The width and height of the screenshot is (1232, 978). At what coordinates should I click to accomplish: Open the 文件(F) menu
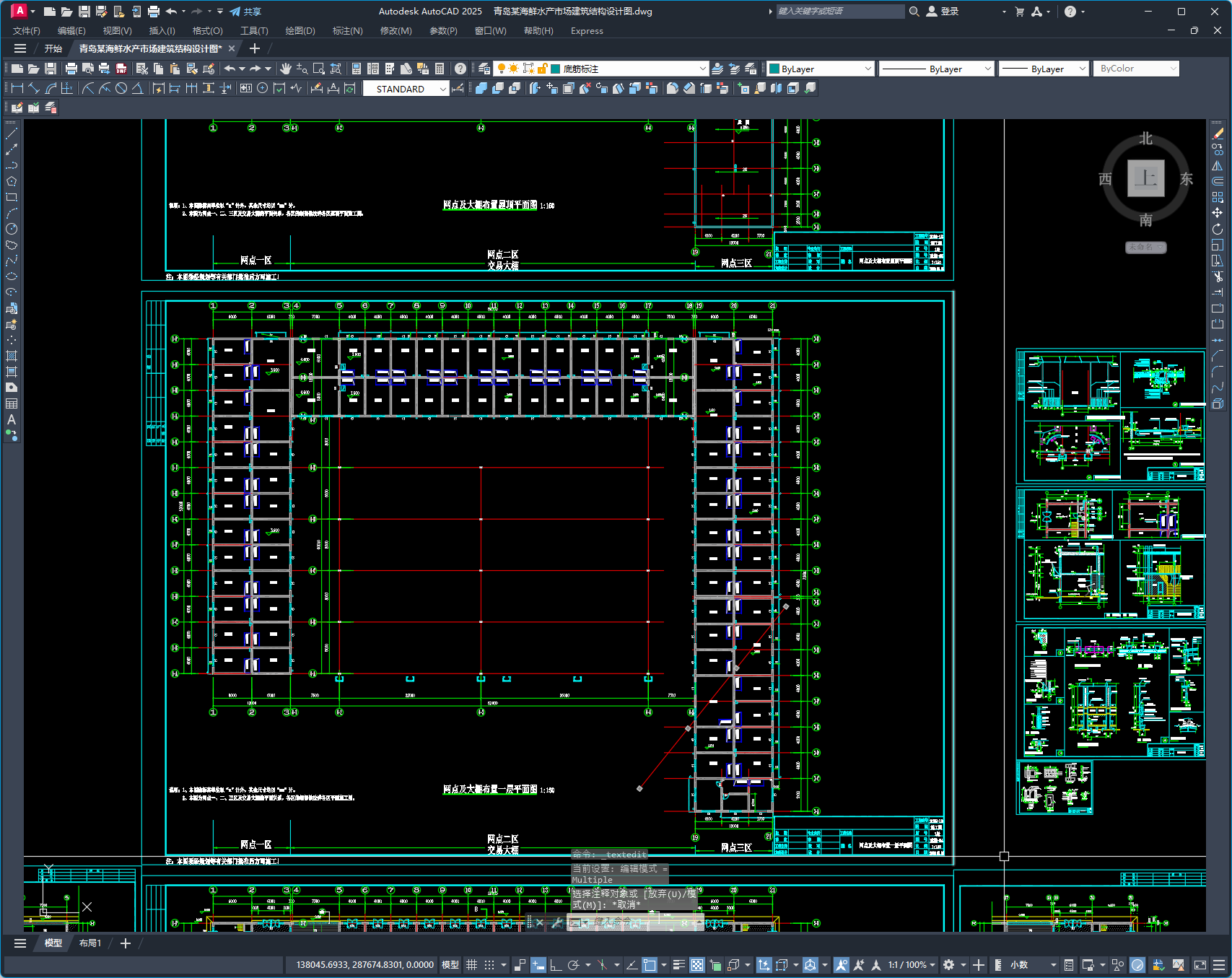27,31
